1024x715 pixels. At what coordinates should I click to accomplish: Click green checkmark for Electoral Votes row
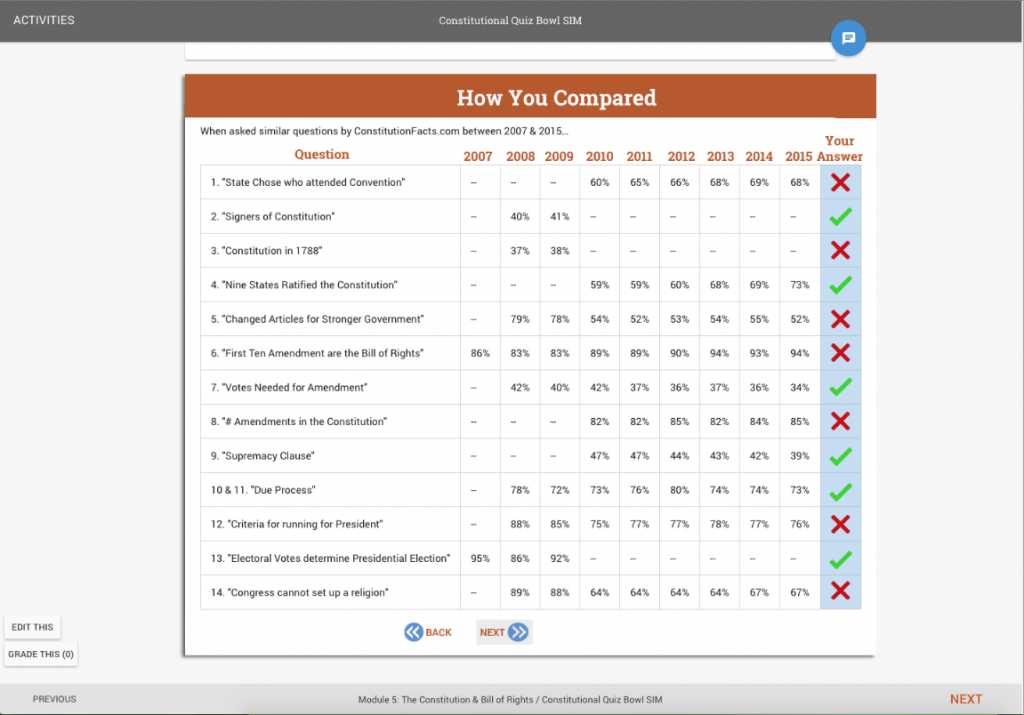tap(840, 558)
